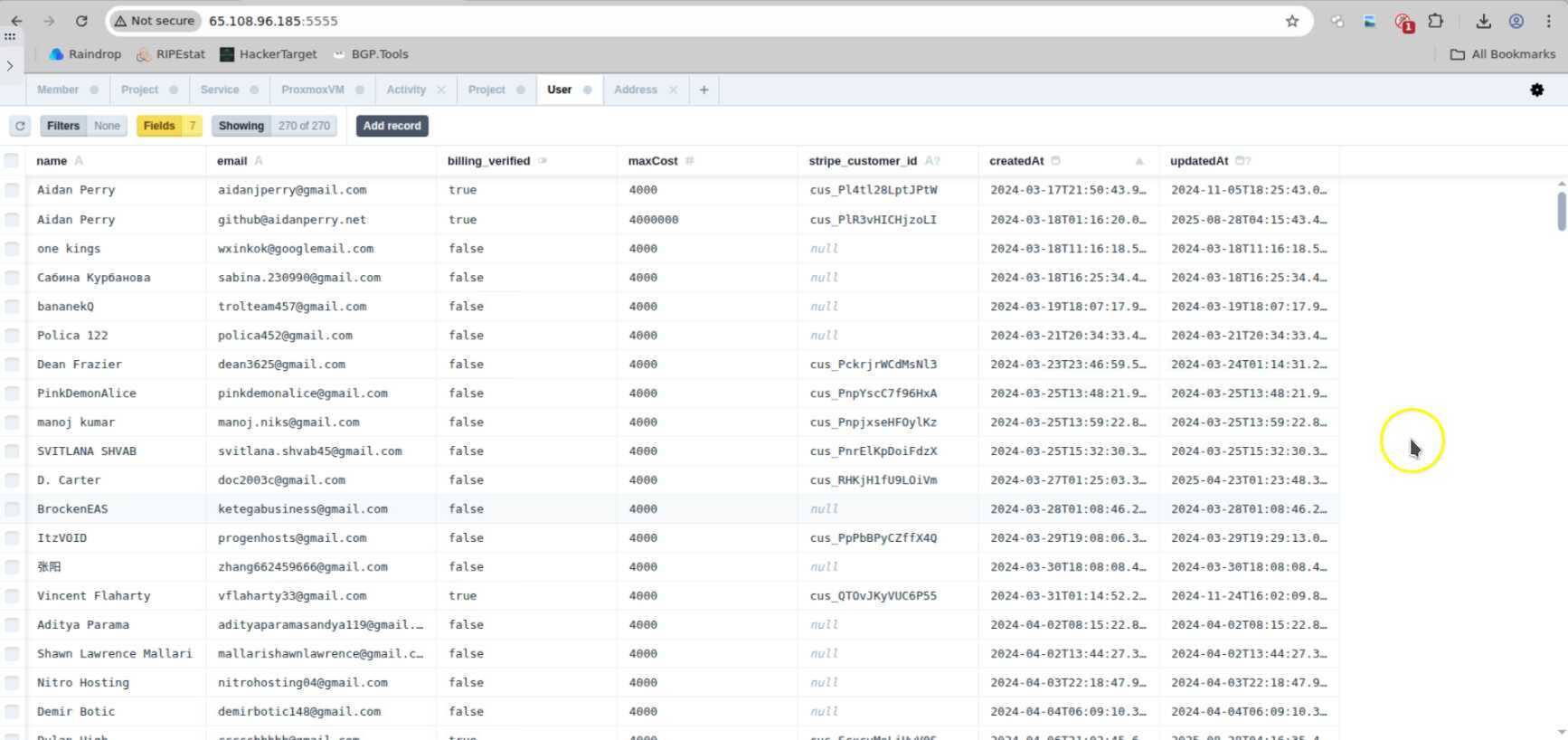Select the checkbox for BrockenEAS row
The width and height of the screenshot is (1568, 740).
12,509
